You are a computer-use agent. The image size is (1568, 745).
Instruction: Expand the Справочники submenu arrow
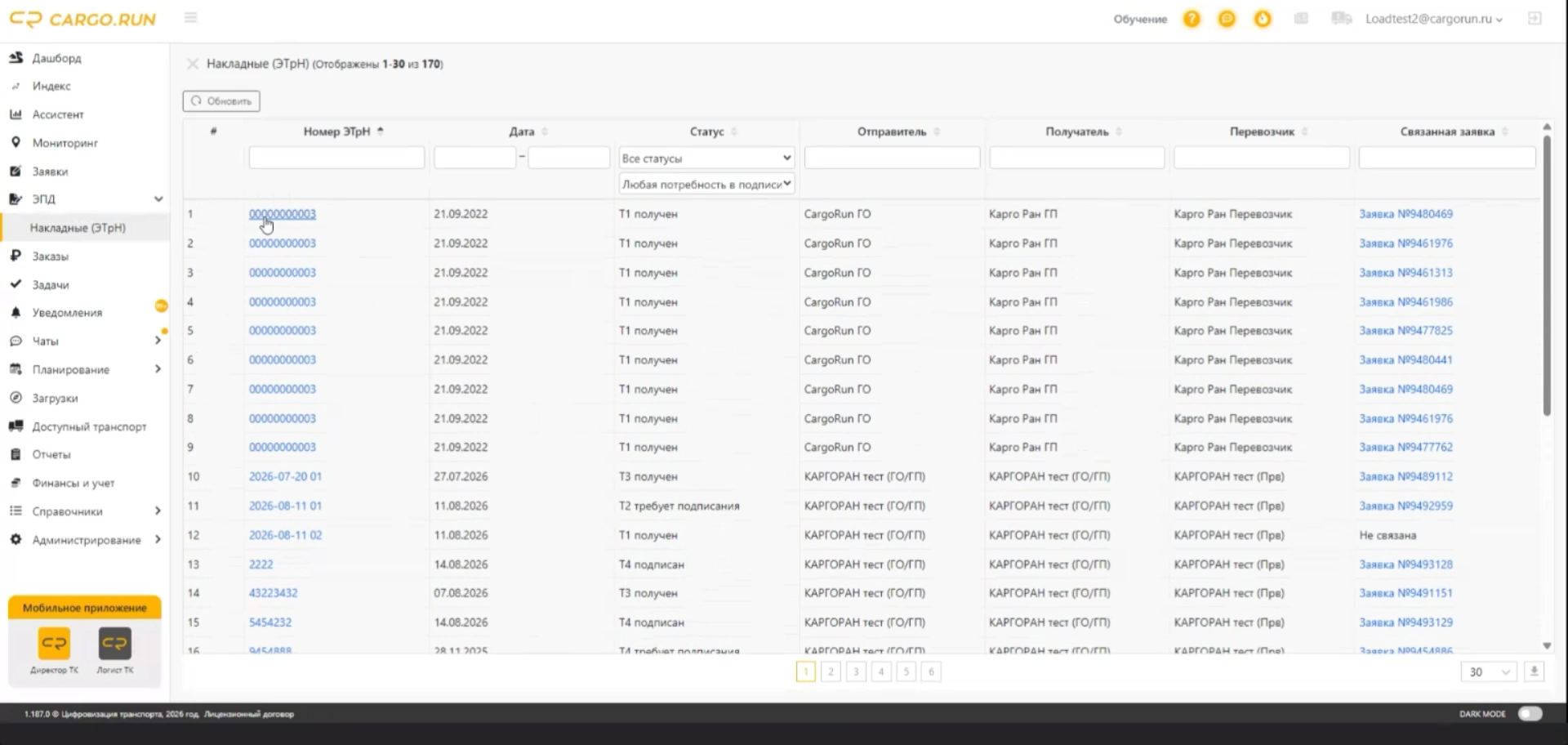[x=158, y=511]
